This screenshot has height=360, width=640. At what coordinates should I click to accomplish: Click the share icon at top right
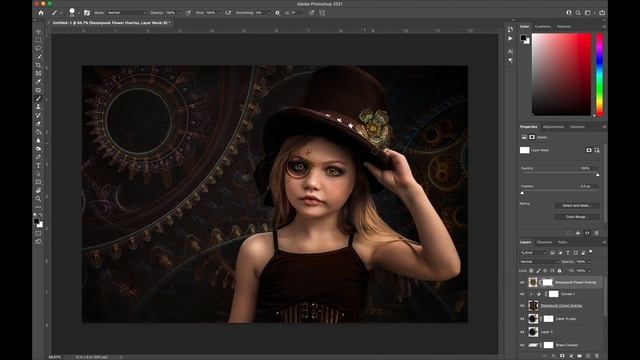(602, 13)
